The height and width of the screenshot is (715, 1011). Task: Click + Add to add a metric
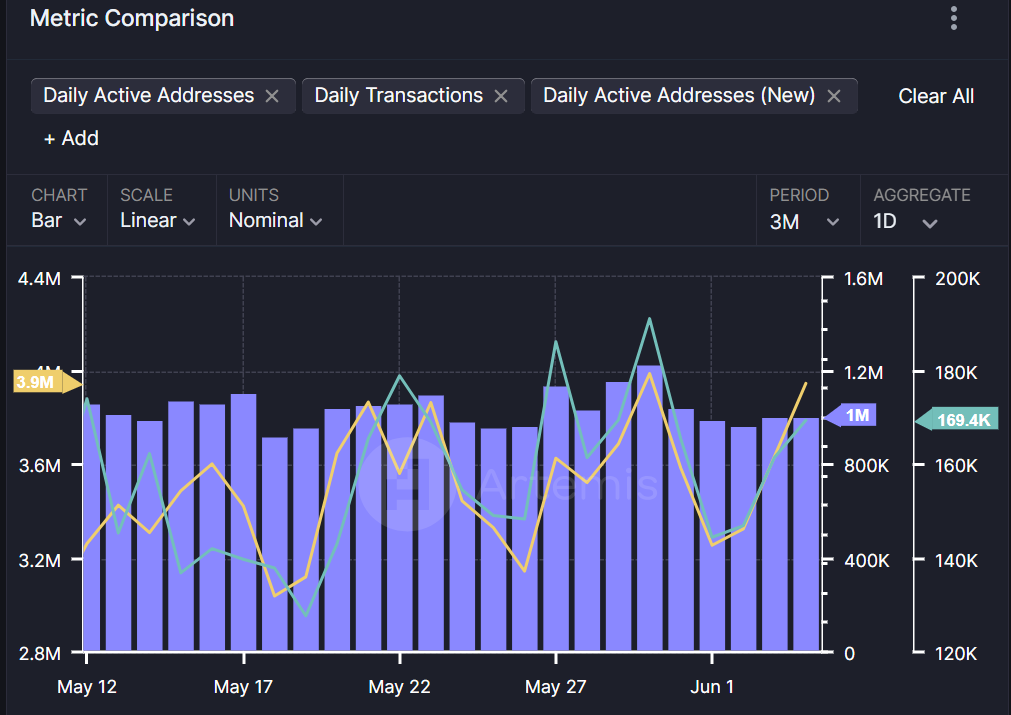click(71, 138)
